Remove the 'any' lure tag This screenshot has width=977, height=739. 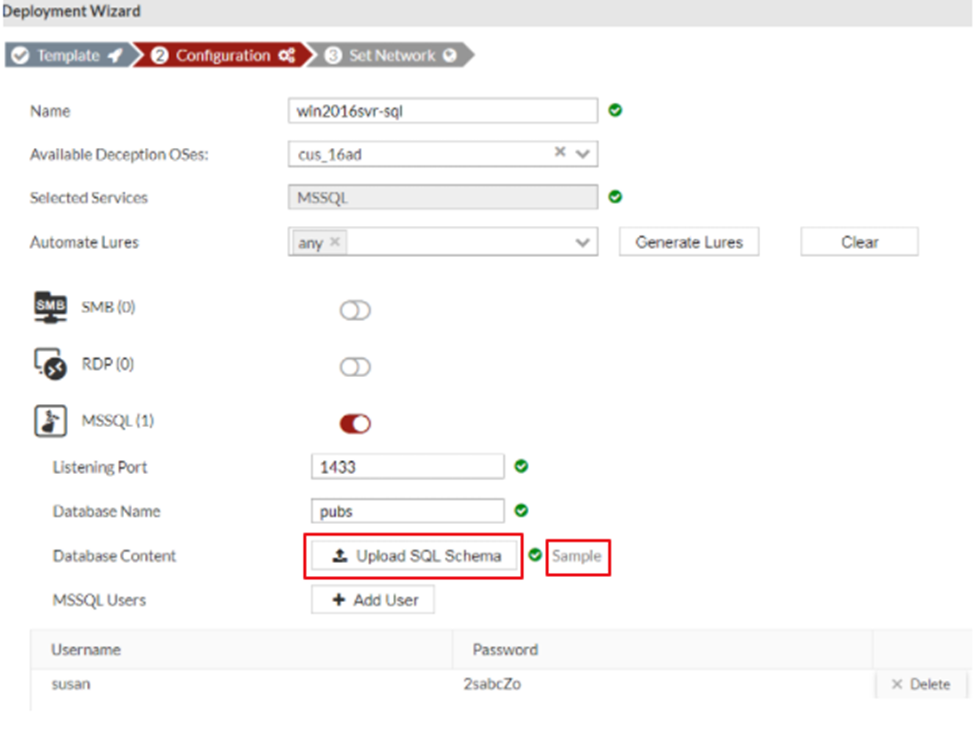(x=335, y=241)
